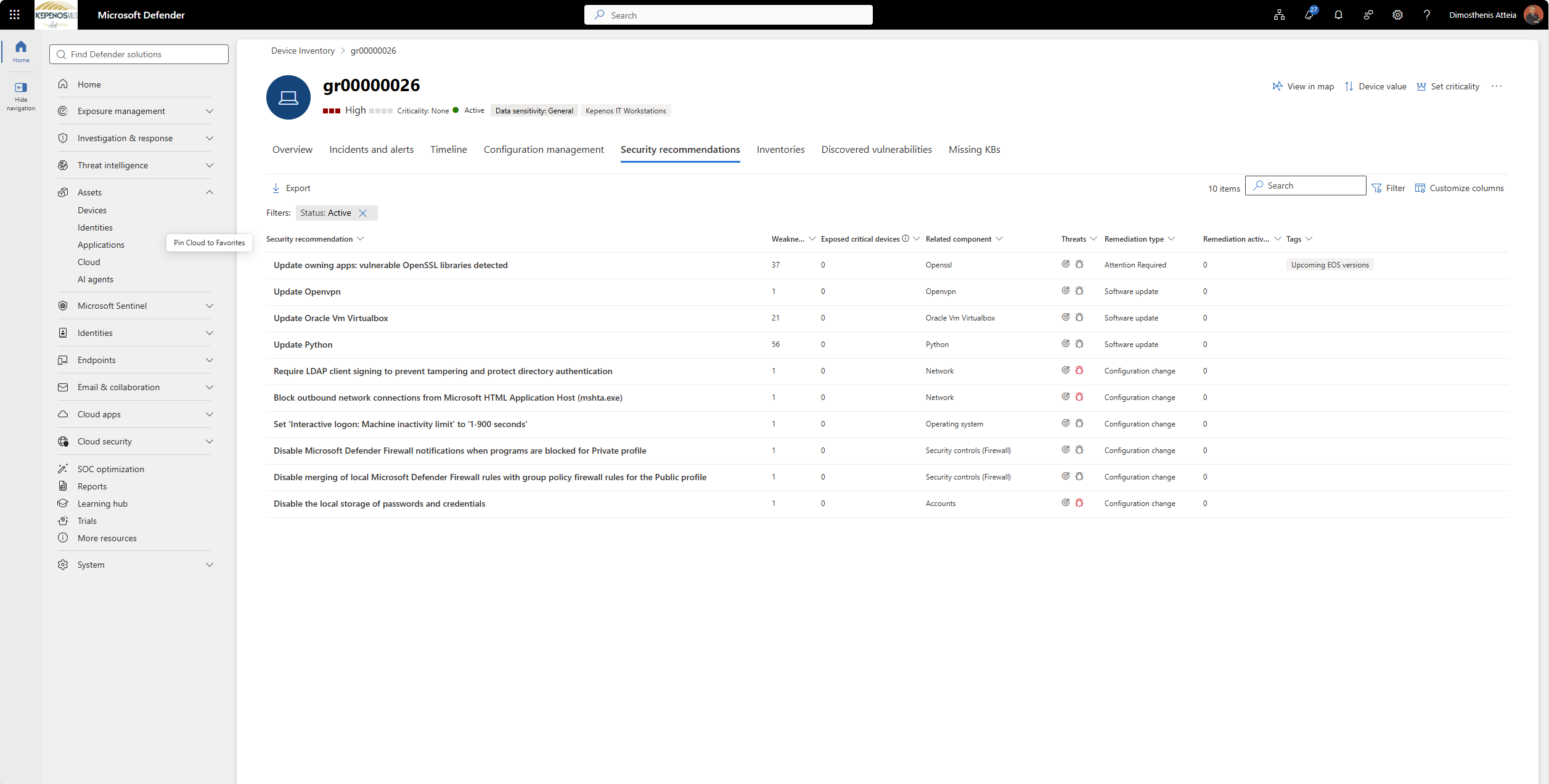
Task: Click red bug icon for Require LDAP row
Action: tap(1079, 370)
